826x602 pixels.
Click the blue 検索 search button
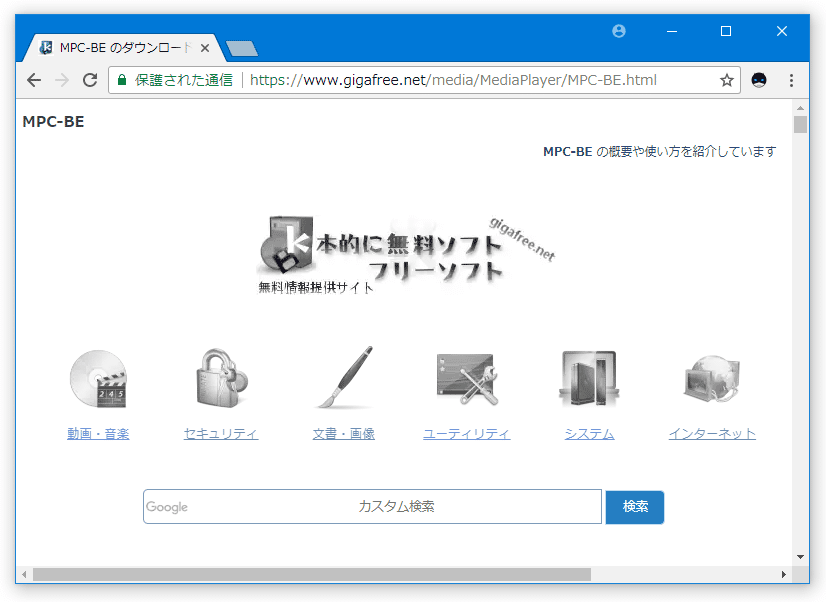tap(635, 507)
